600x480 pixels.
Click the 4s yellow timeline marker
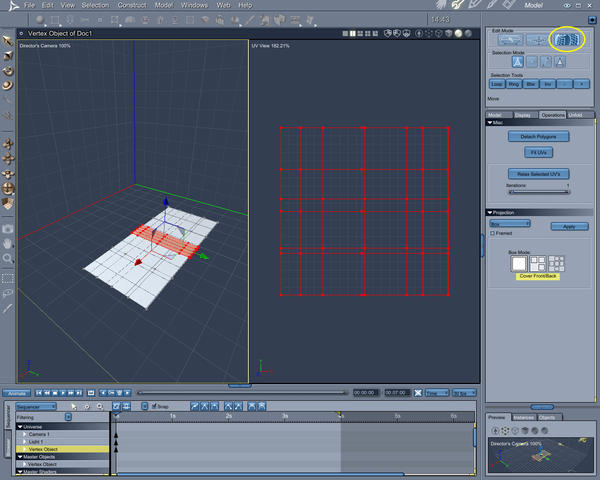[339, 414]
